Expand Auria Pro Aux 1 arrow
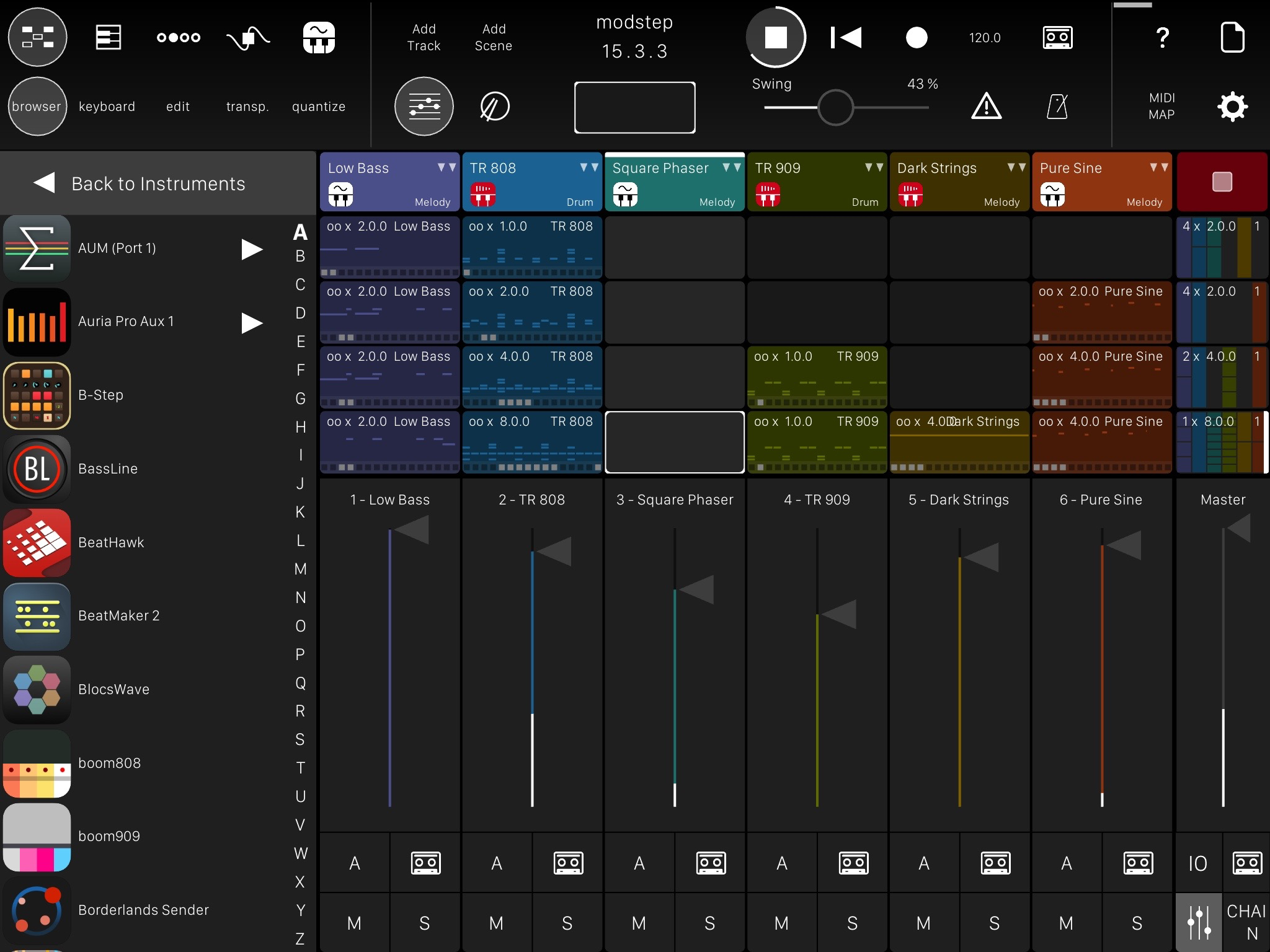The image size is (1270, 952). (x=252, y=322)
